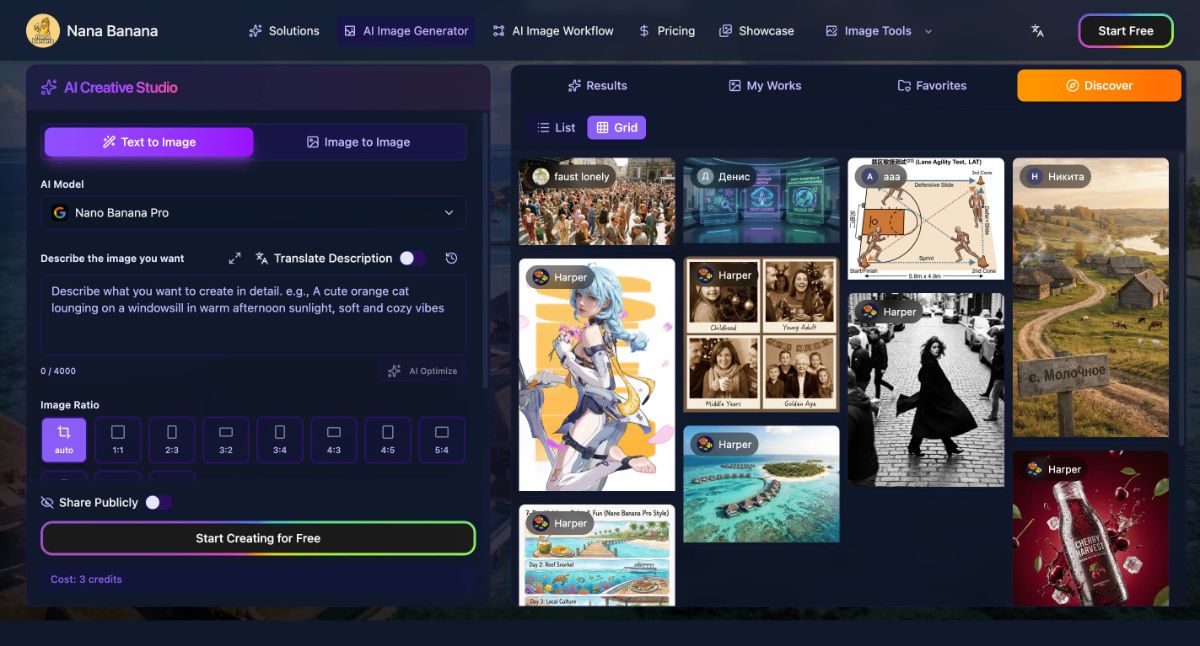Click the language translate icon in header
The height and width of the screenshot is (646, 1200).
pyautogui.click(x=1037, y=31)
